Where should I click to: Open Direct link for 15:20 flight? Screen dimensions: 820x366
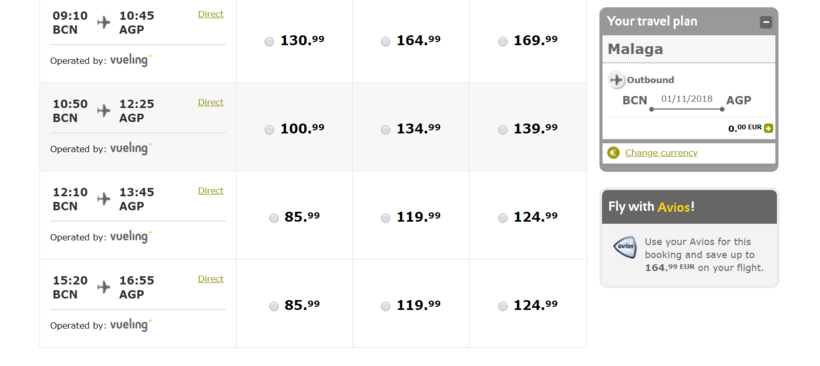pos(211,279)
